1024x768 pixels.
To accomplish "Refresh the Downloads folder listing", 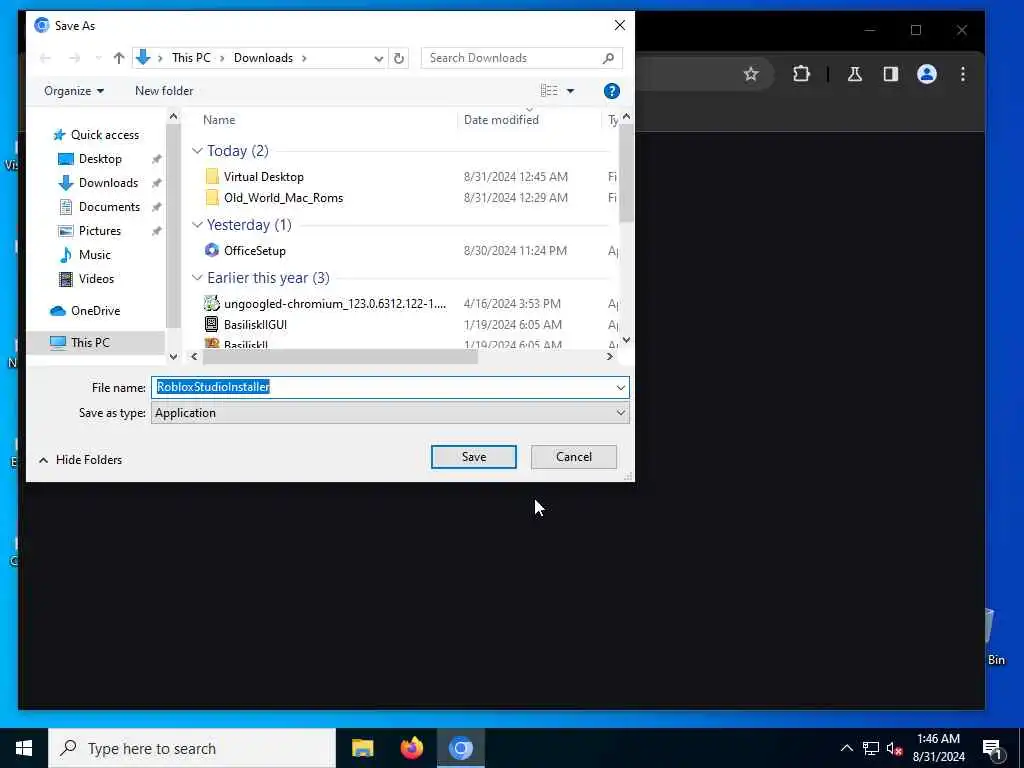I will point(398,58).
